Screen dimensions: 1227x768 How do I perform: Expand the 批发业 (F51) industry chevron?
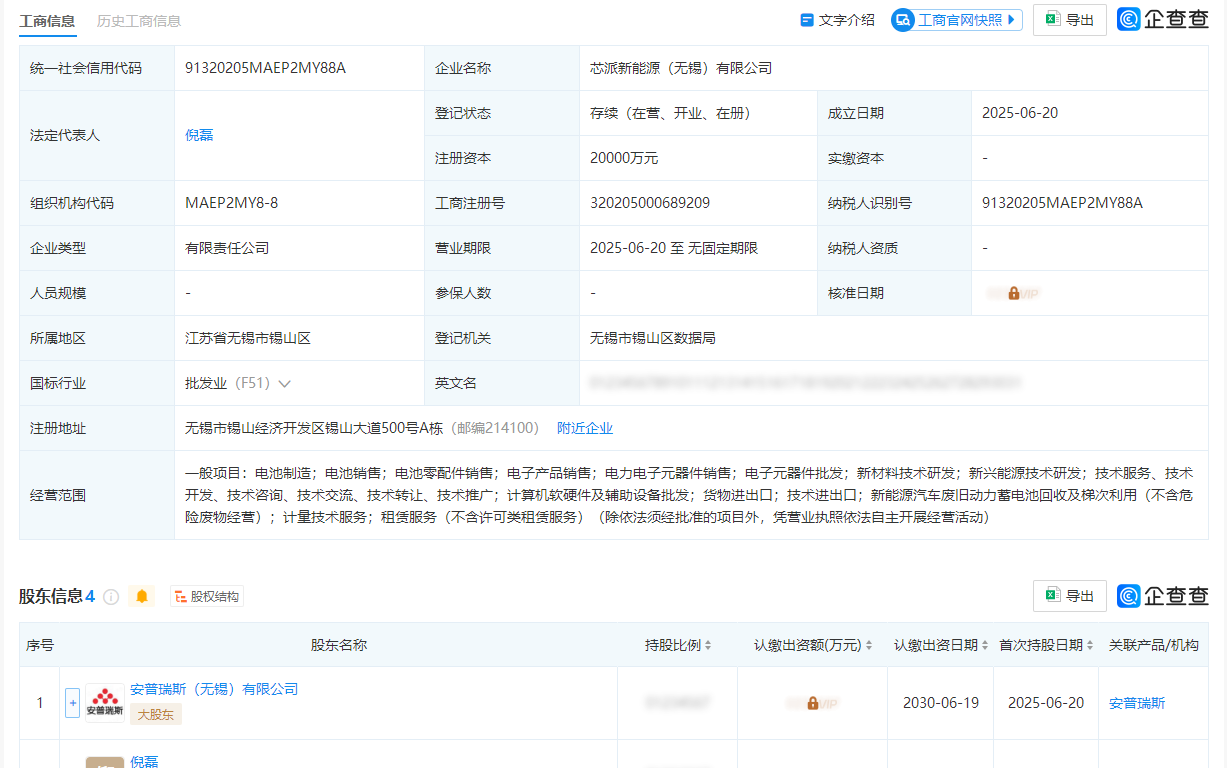[285, 384]
